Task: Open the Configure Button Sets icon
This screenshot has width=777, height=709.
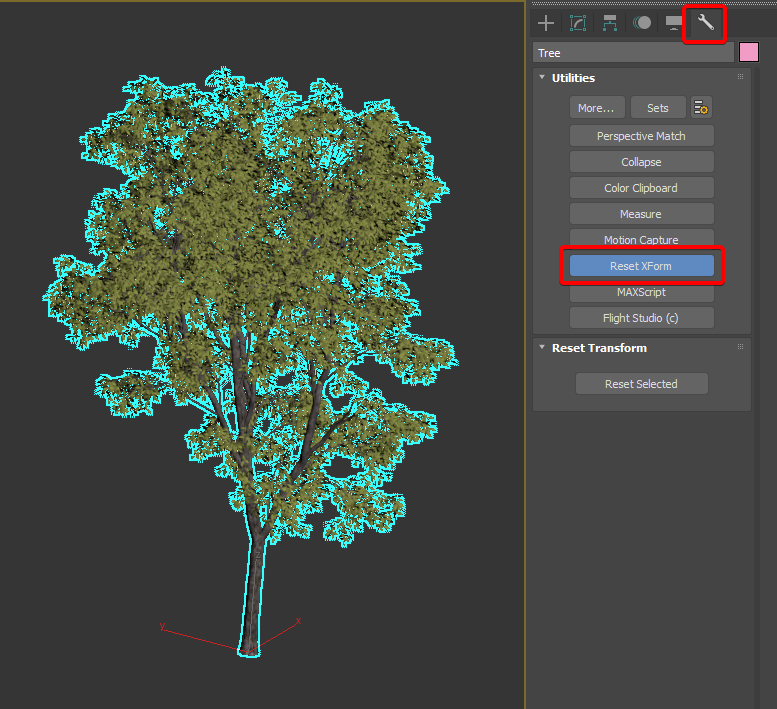Action: pos(701,108)
